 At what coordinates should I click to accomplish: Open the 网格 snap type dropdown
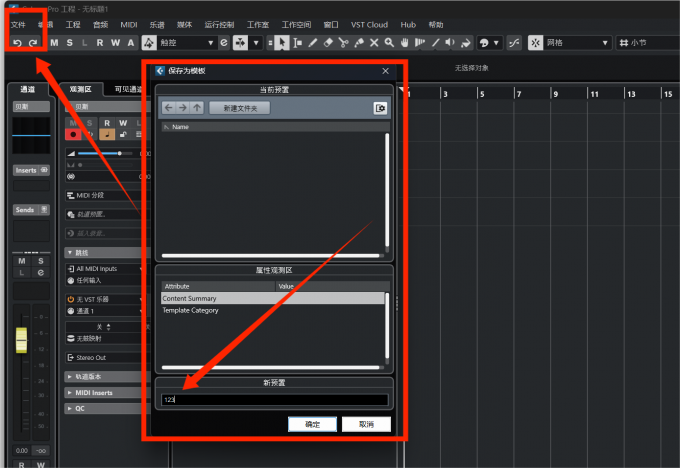[x=605, y=43]
